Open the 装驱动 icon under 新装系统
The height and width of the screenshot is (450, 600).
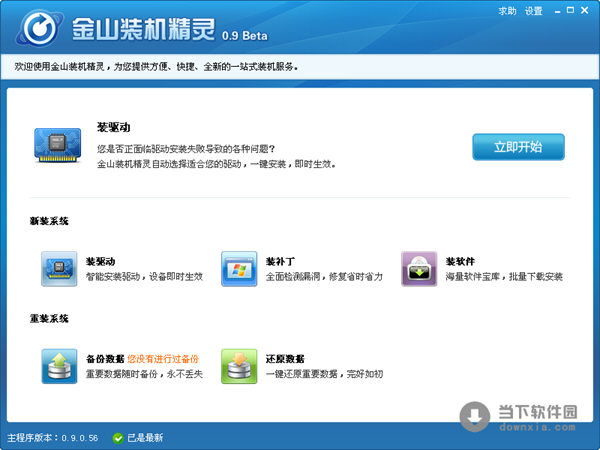59,269
